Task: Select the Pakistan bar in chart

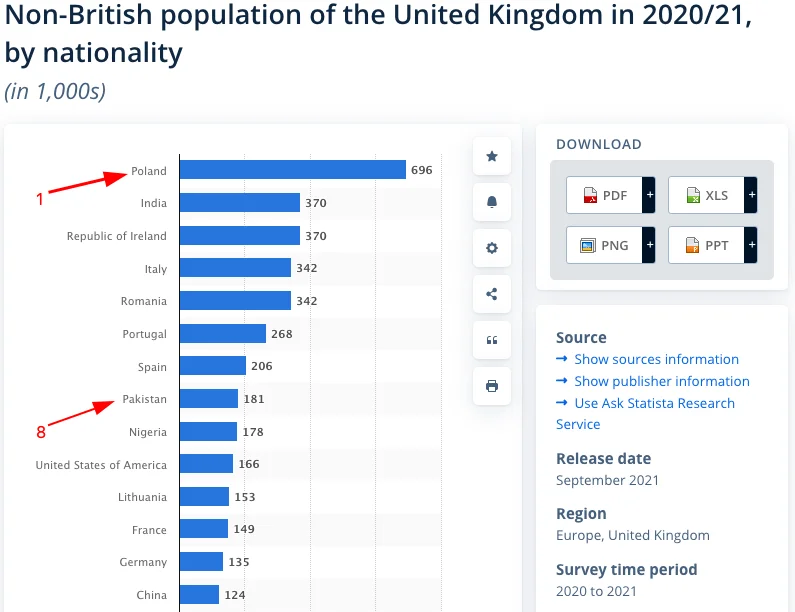Action: 209,399
